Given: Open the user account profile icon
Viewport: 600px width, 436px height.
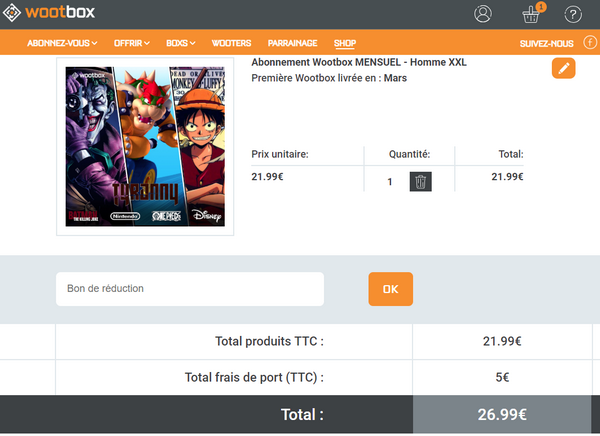Looking at the screenshot, I should click(x=483, y=14).
